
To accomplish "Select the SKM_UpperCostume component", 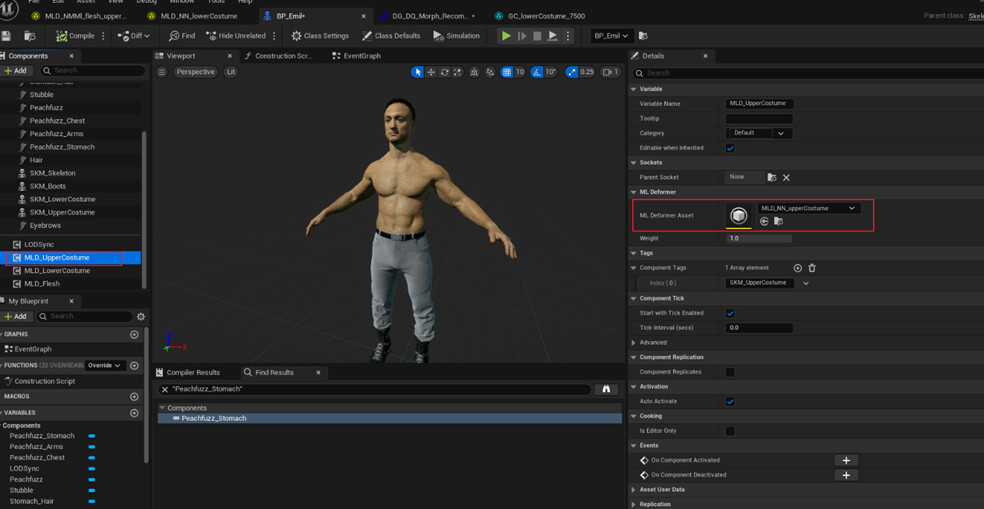I will 62,212.
